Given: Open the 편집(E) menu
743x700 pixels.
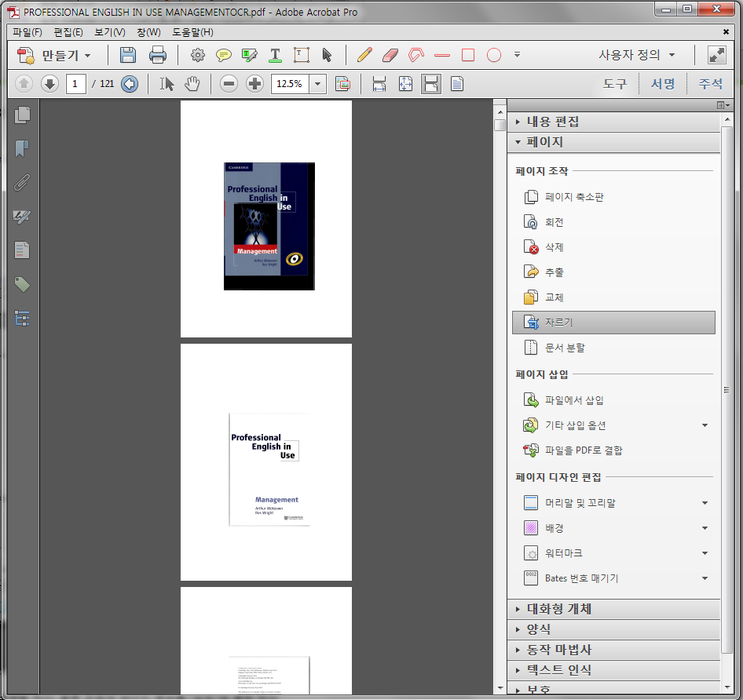Looking at the screenshot, I should coord(68,32).
